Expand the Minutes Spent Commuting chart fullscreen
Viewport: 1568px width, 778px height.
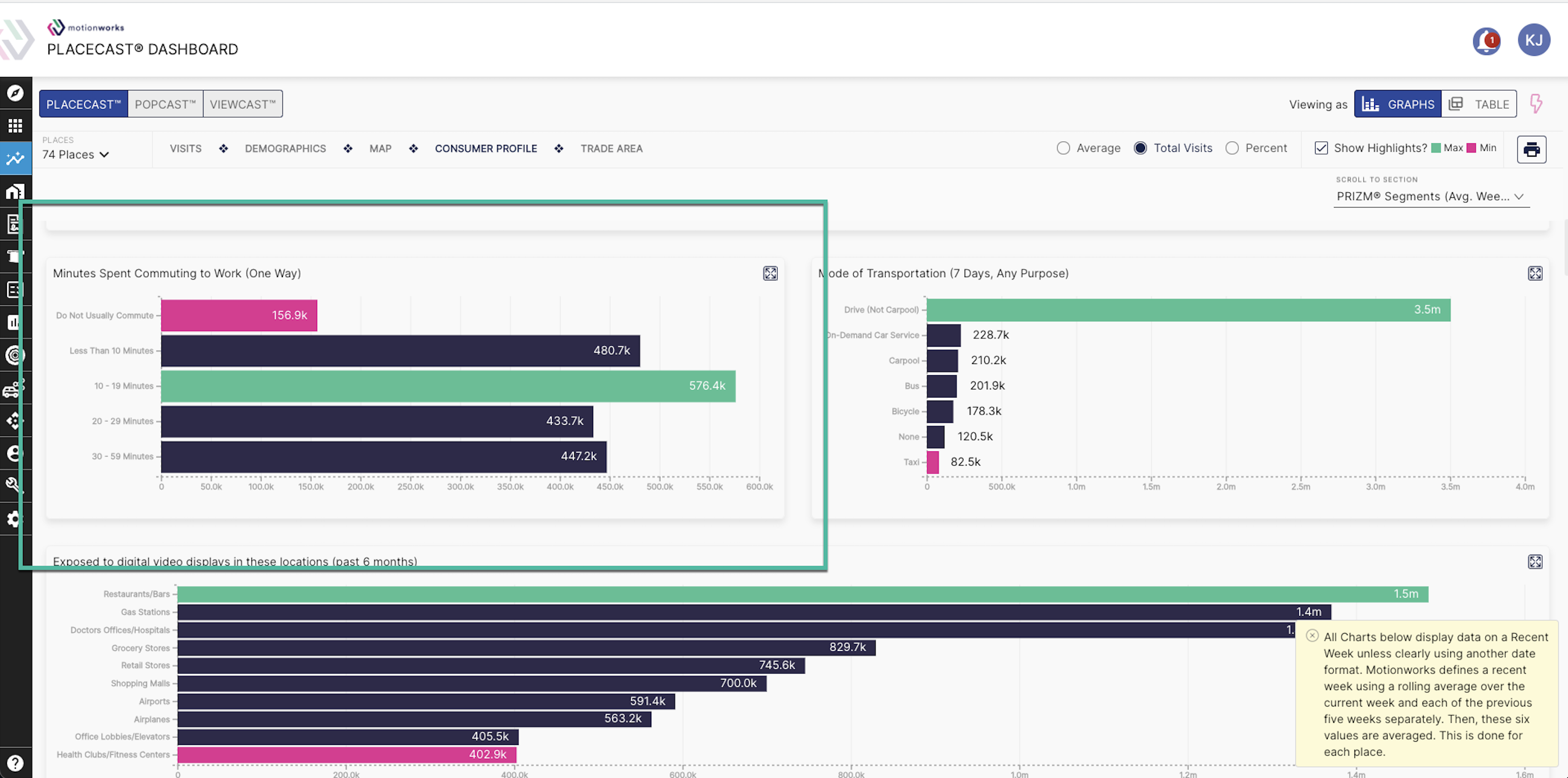tap(770, 273)
